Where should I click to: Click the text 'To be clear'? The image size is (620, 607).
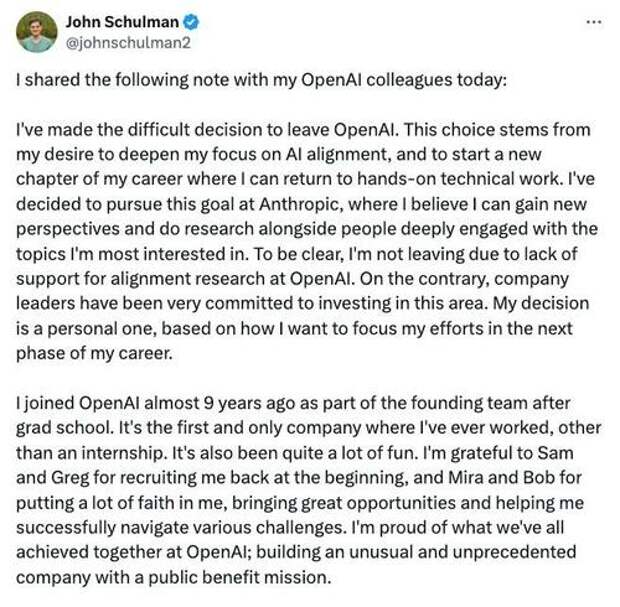coord(299,254)
